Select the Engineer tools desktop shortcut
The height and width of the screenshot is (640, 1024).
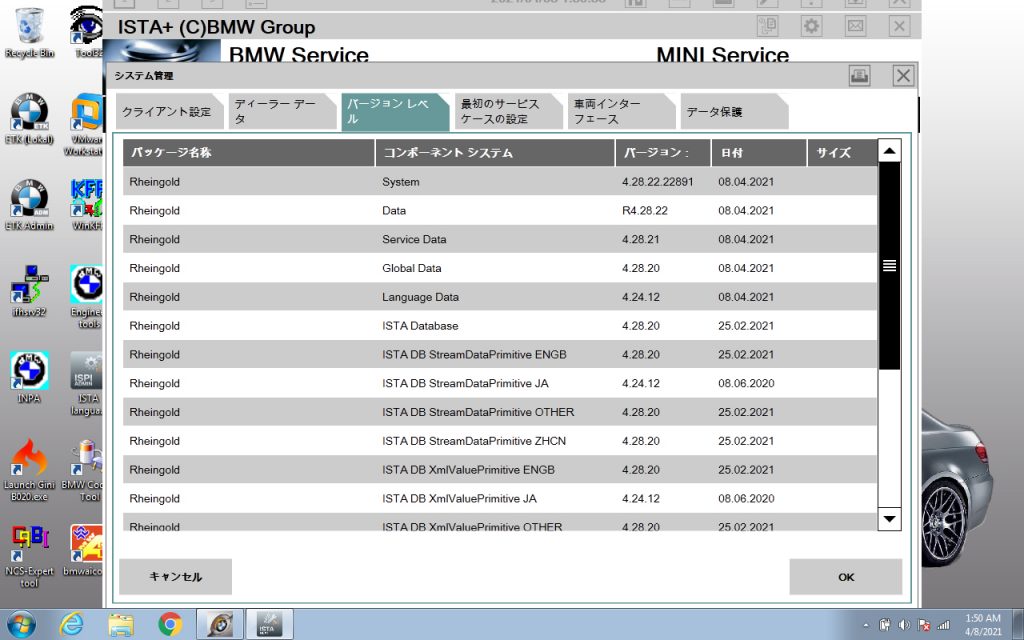[x=86, y=296]
